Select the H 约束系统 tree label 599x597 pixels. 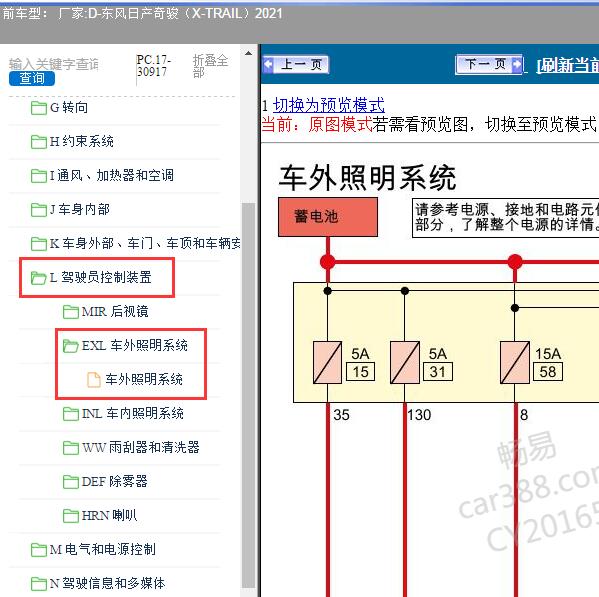[82, 142]
